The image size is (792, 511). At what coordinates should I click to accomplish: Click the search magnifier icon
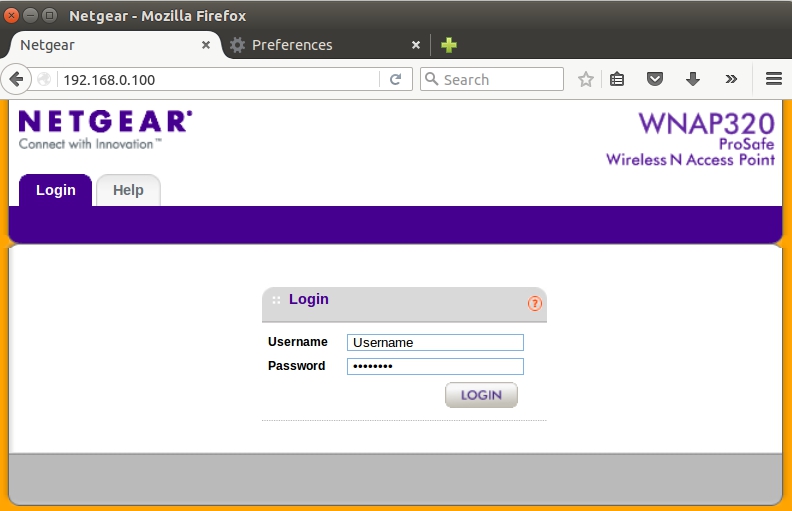coord(431,79)
